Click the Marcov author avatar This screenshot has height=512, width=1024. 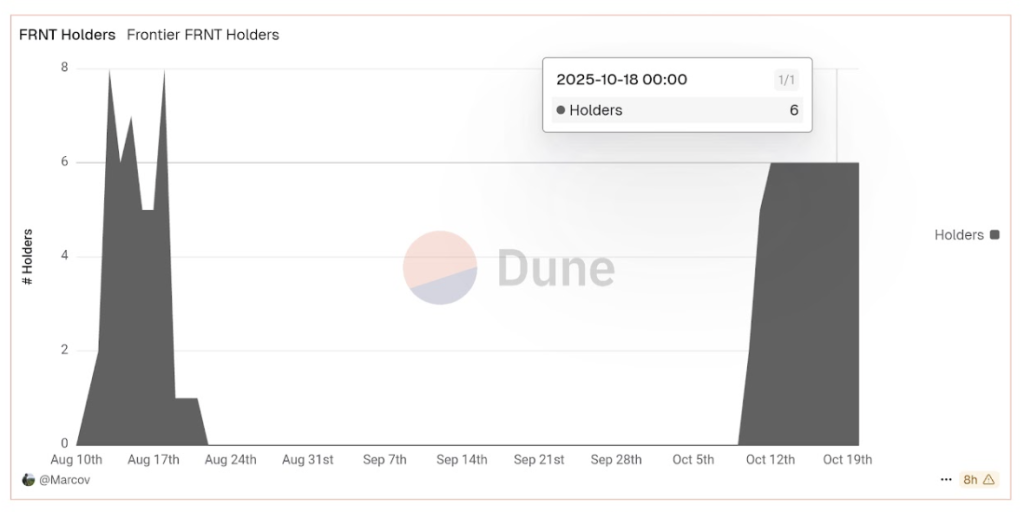click(28, 480)
